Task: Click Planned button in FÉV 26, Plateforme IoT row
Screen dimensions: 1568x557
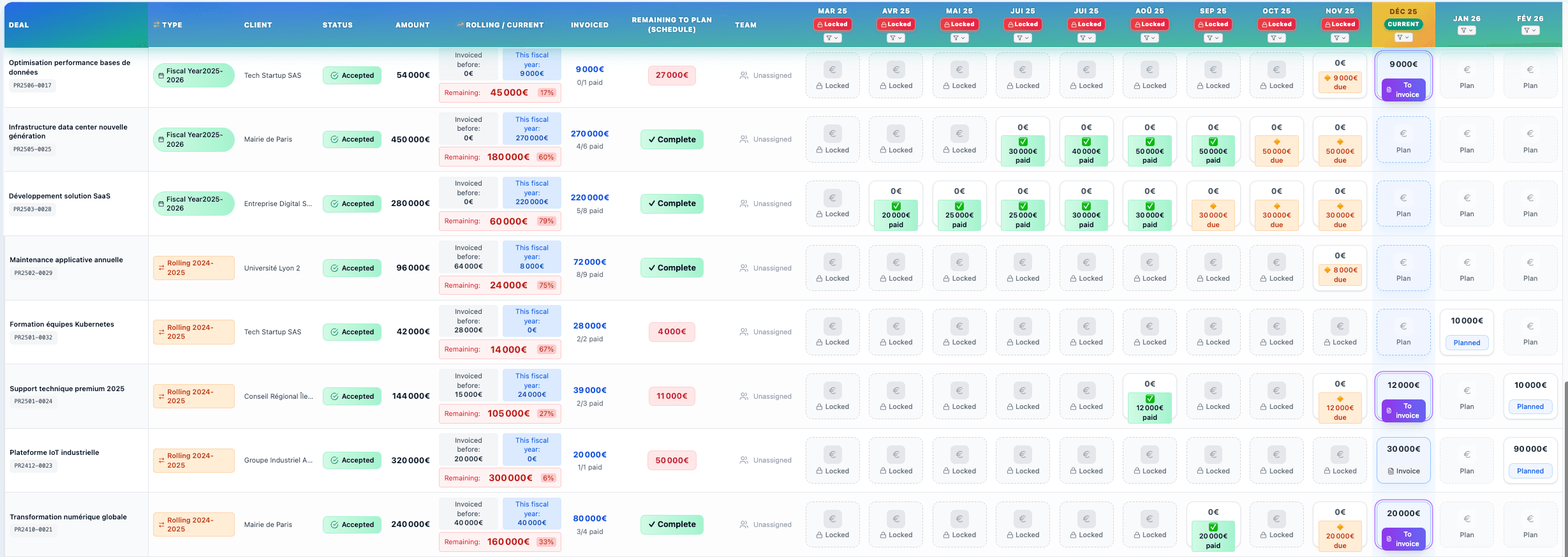Action: (1530, 472)
